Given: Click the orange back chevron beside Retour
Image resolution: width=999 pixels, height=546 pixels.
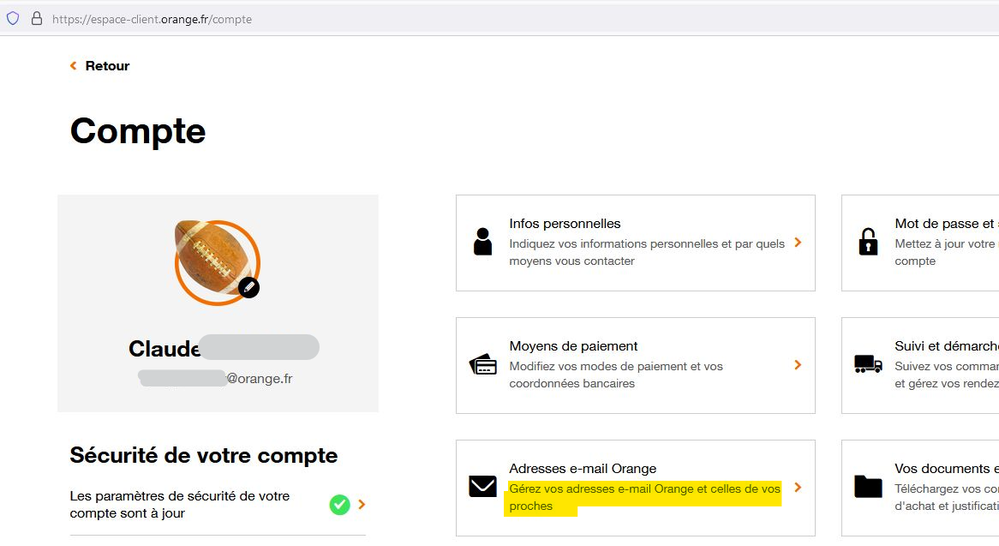Looking at the screenshot, I should tap(73, 66).
